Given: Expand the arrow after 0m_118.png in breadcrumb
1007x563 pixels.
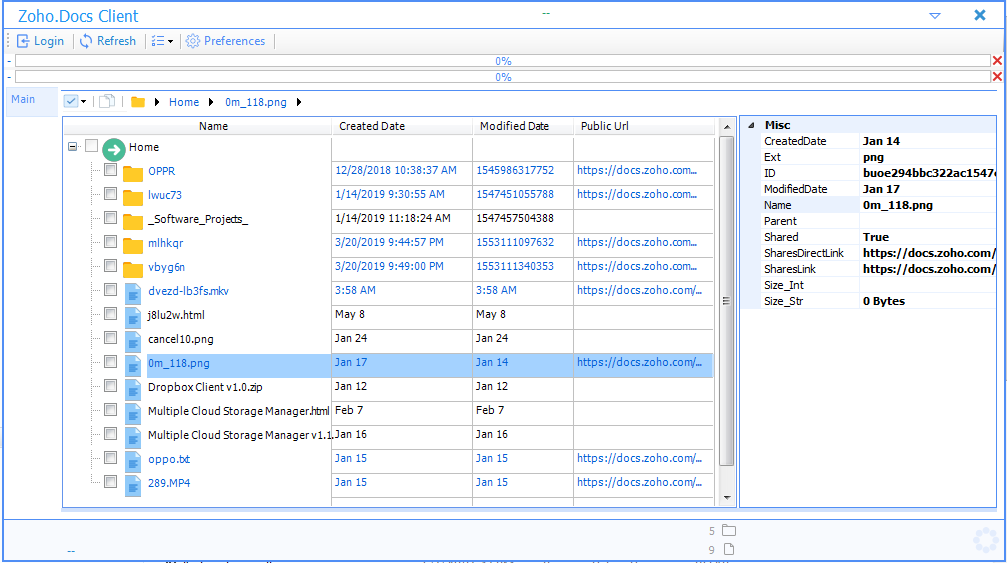Looking at the screenshot, I should coord(299,102).
